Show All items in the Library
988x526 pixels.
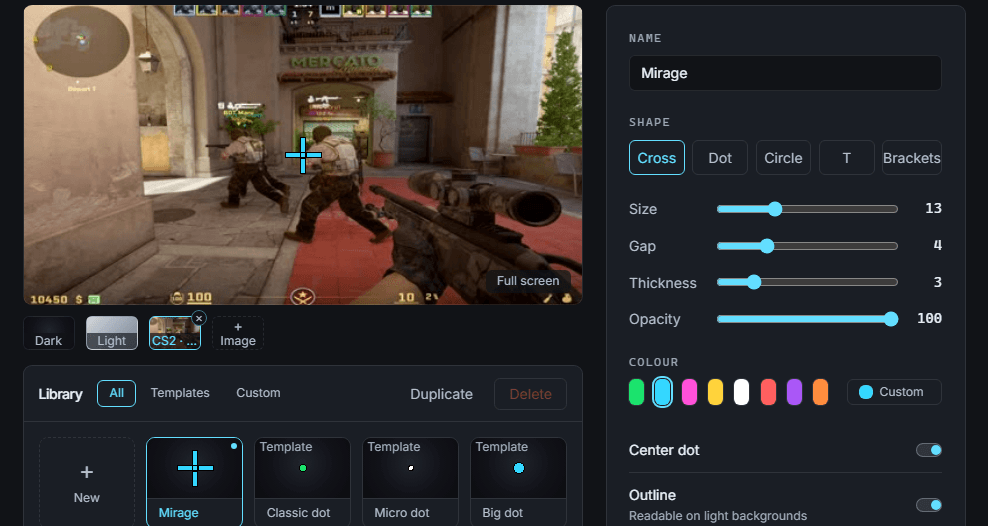pyautogui.click(x=117, y=393)
